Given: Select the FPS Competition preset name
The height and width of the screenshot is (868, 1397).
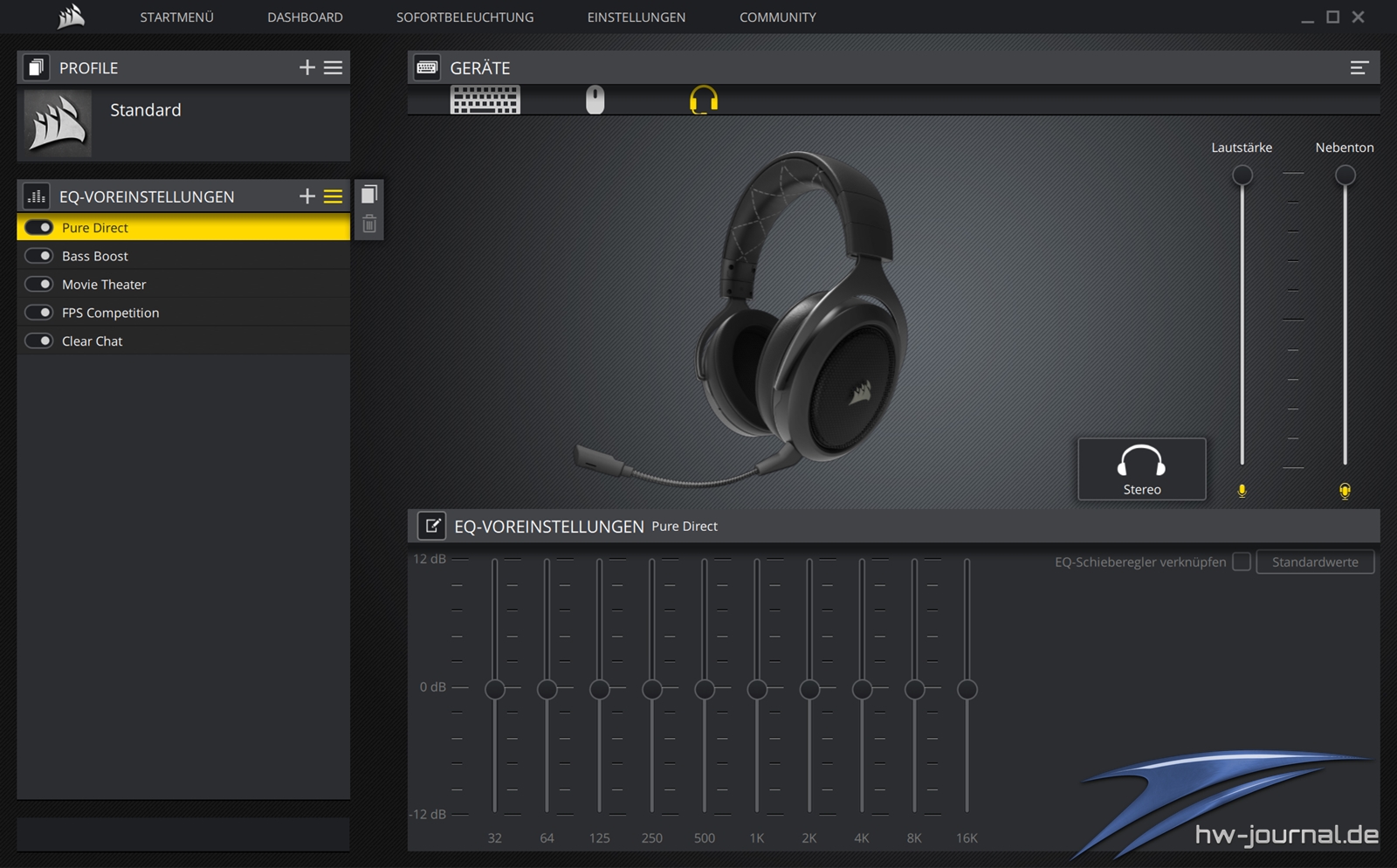Looking at the screenshot, I should [x=111, y=313].
